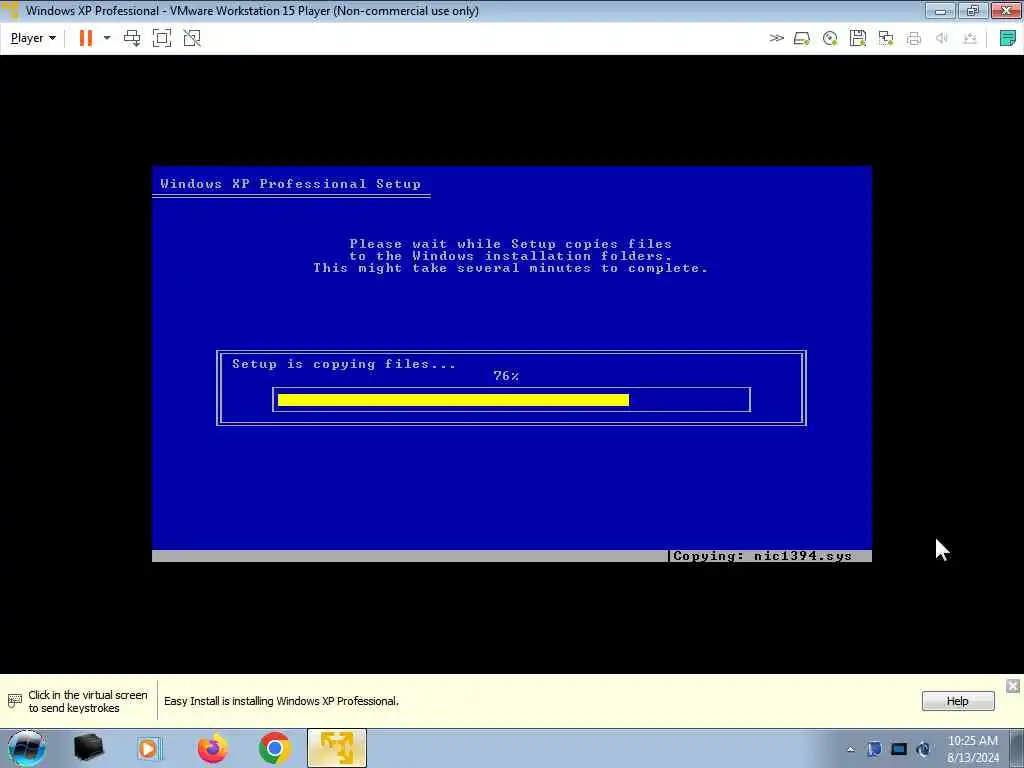
Task: Toggle Unity mode icon
Action: [192, 38]
